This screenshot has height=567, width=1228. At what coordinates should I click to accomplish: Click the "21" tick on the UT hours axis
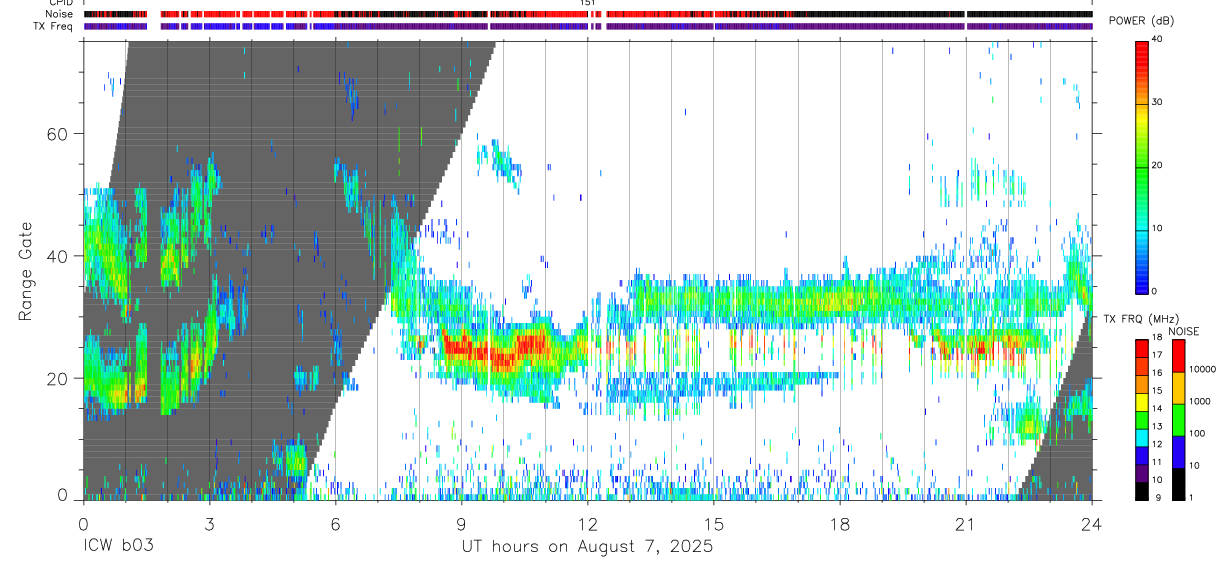pos(966,524)
